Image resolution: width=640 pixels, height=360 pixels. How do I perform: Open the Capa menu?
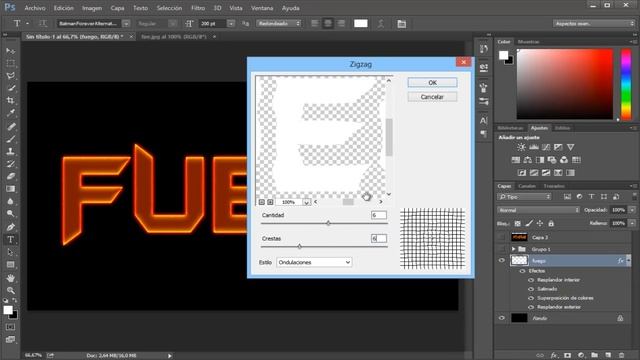117,8
